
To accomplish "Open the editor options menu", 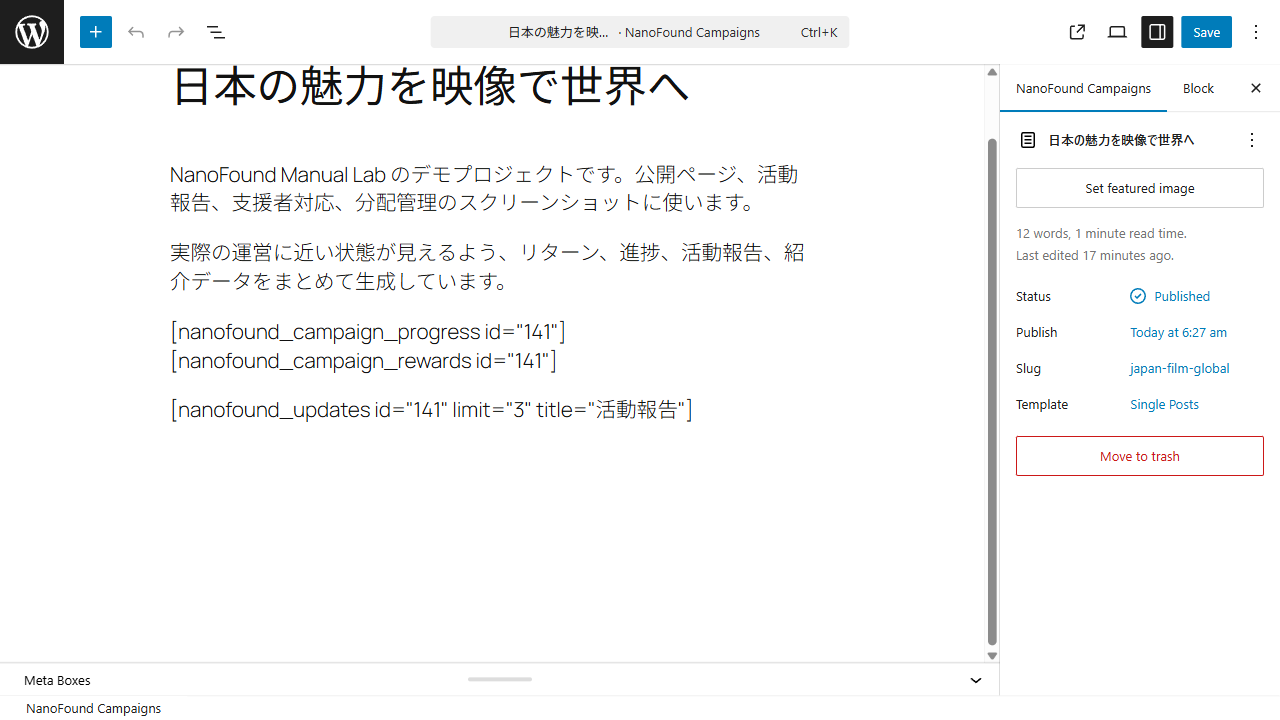I will click(1256, 32).
